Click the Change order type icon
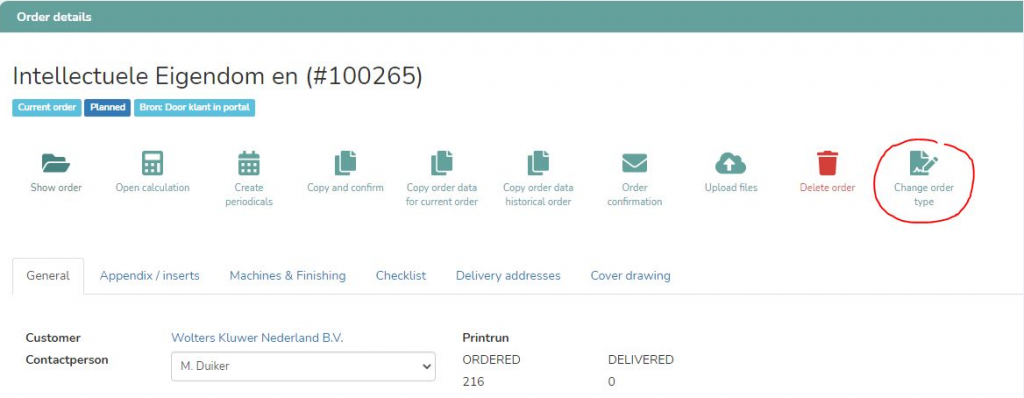The height and width of the screenshot is (398, 1024). point(924,163)
